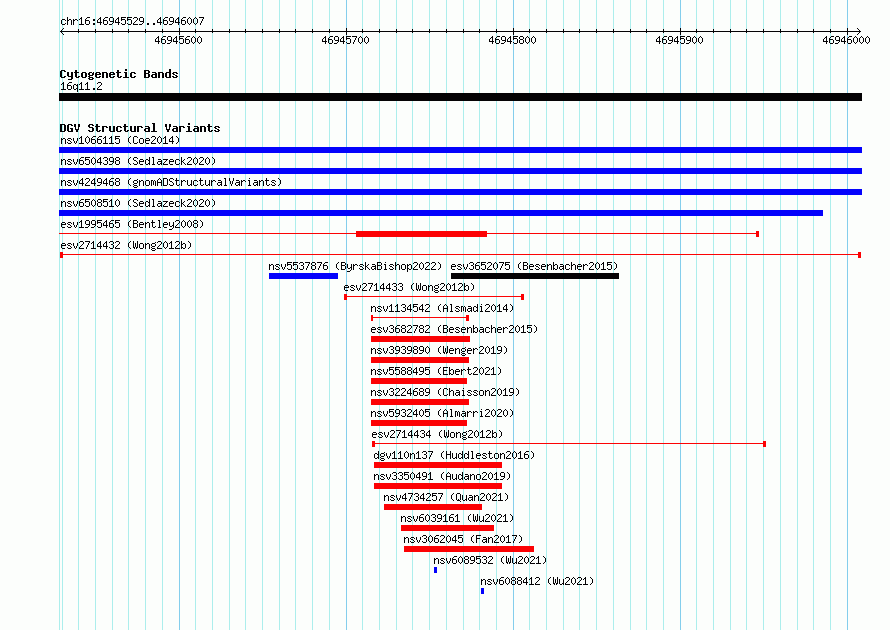Select the red bar of nsv6039161 (Wu2021)
The image size is (890, 630).
tap(447, 528)
